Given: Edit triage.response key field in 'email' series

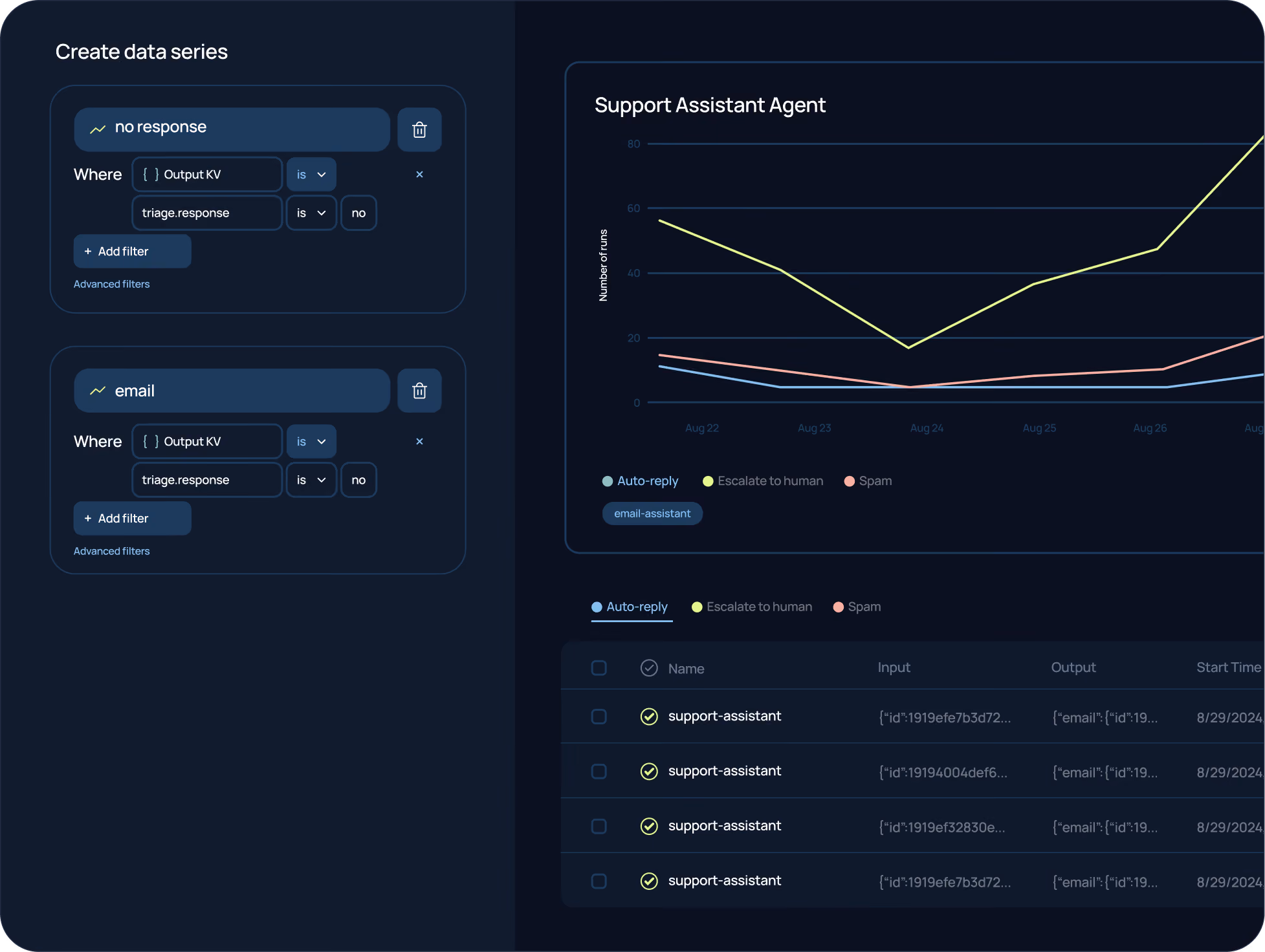Looking at the screenshot, I should (207, 480).
